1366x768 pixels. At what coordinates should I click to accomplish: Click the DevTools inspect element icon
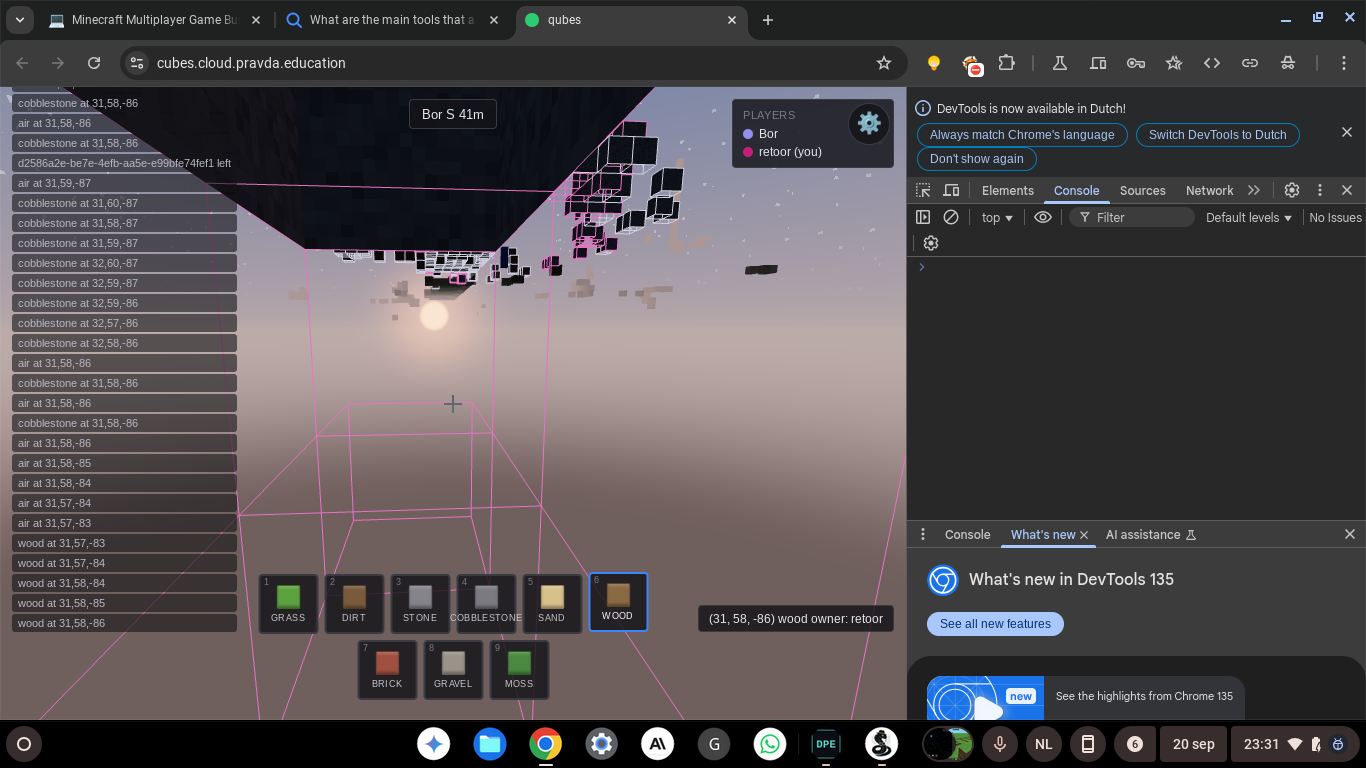pos(923,190)
